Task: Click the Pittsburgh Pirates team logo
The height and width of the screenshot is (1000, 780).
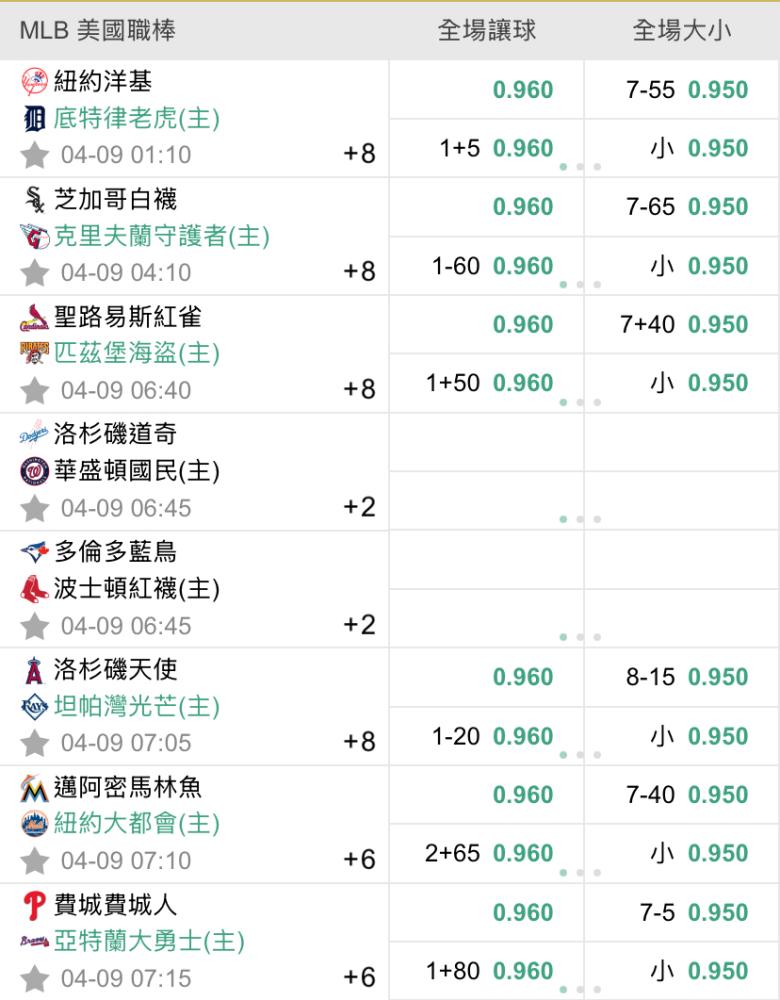Action: tap(33, 353)
